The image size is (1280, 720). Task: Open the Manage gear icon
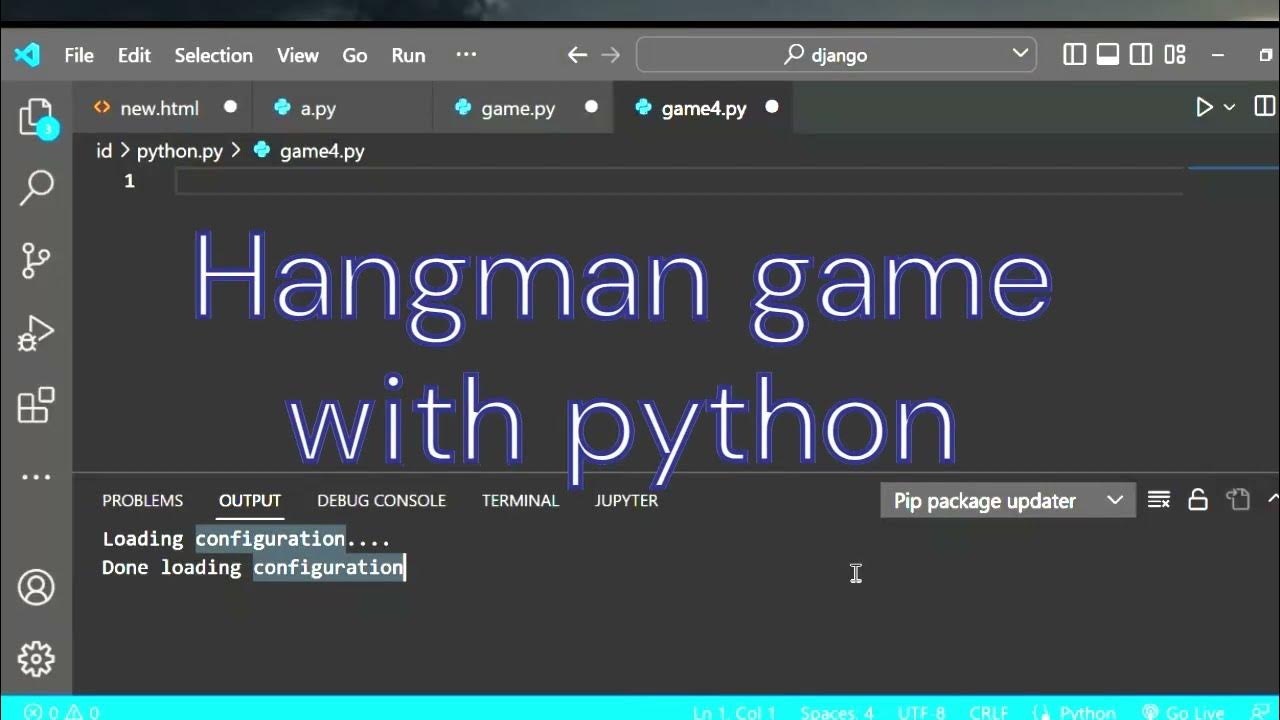click(x=36, y=659)
